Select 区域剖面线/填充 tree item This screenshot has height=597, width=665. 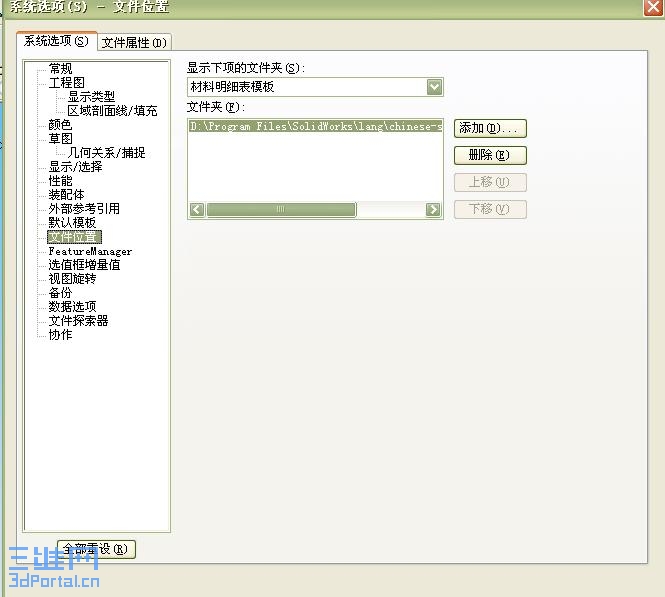[112, 110]
